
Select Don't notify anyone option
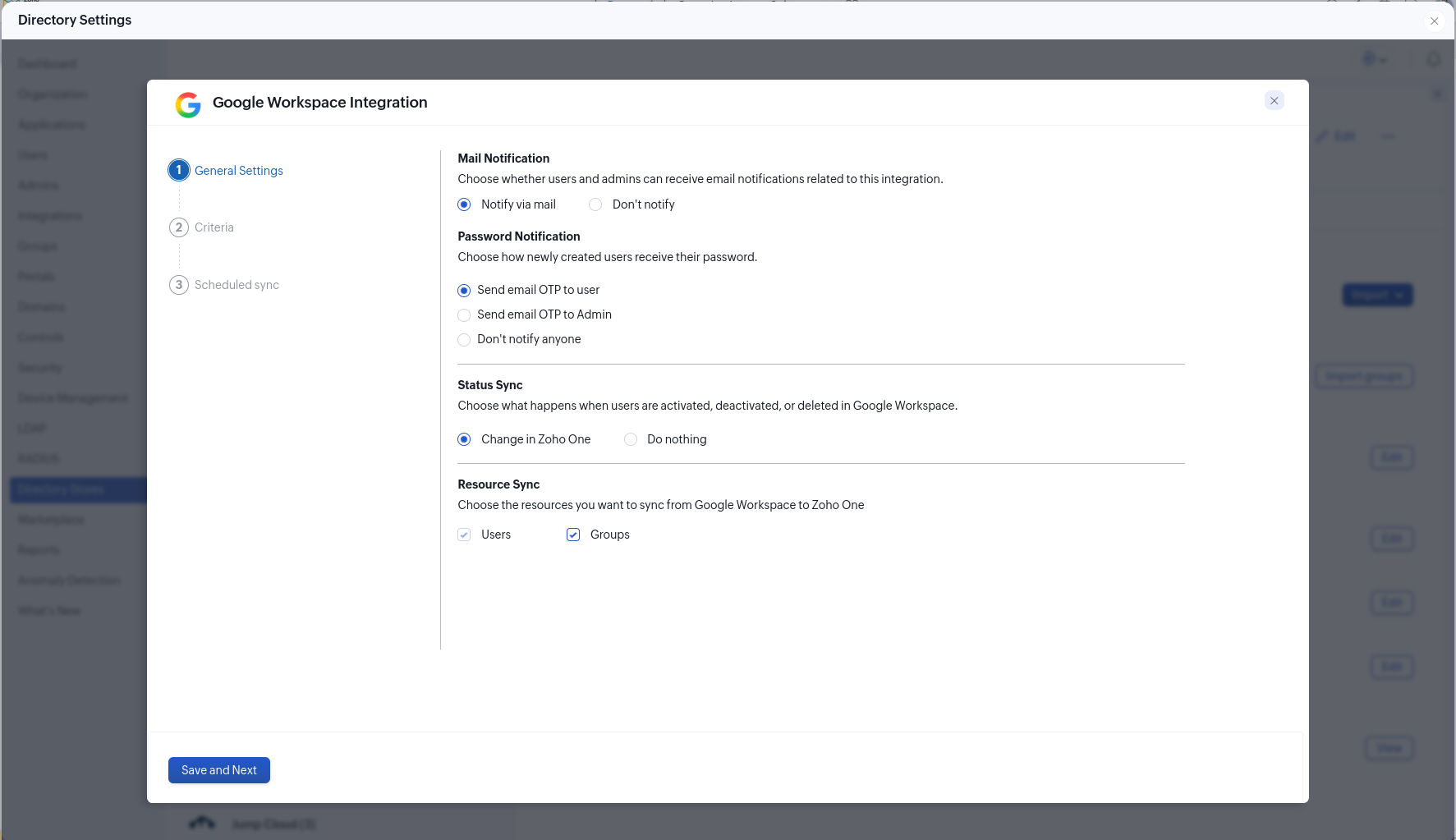(465, 340)
